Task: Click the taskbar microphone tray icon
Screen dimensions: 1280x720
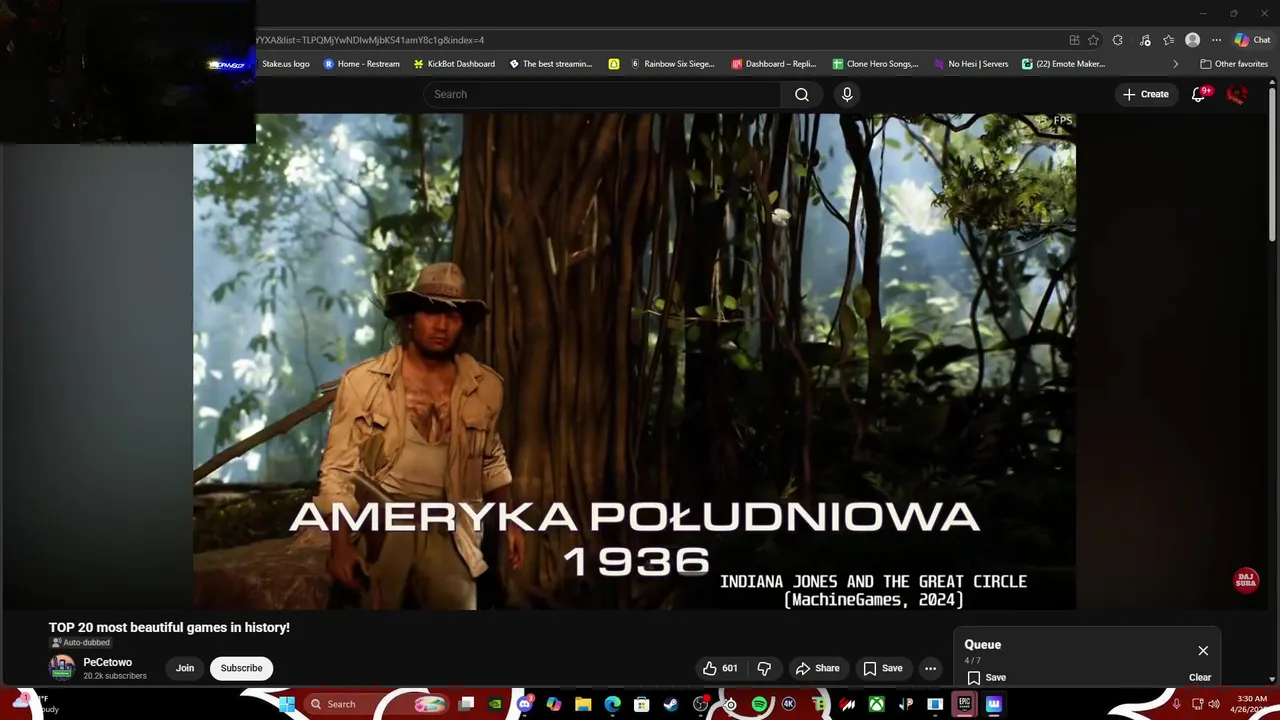Action: click(x=1176, y=704)
